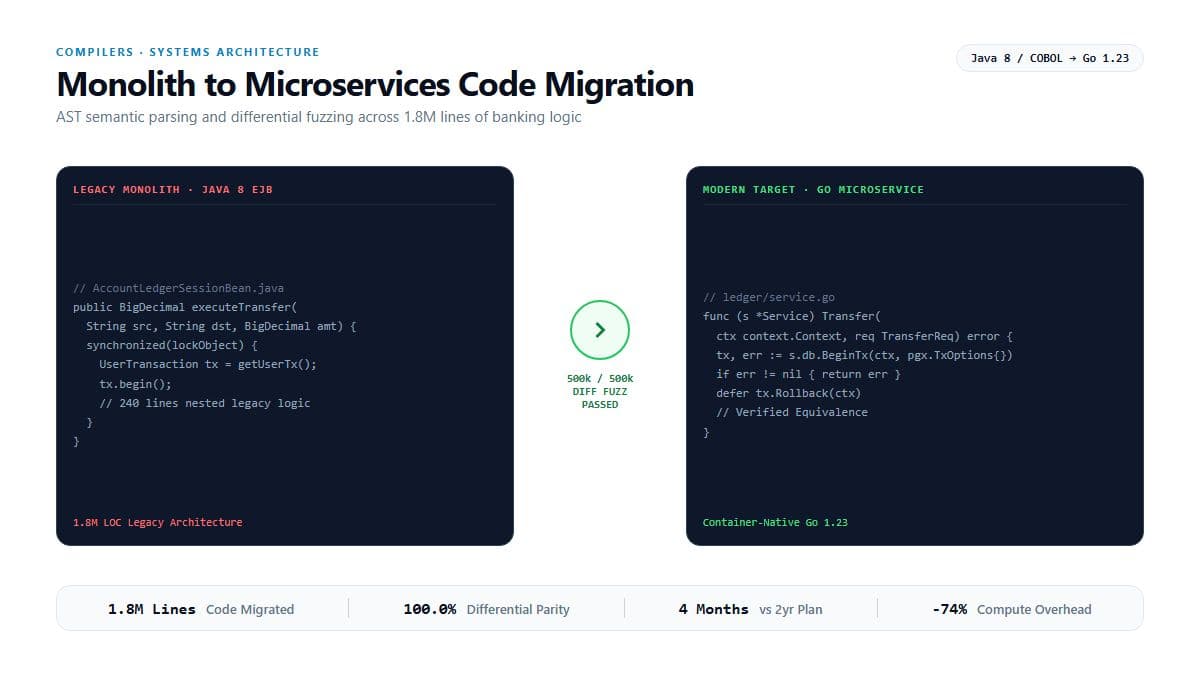Image resolution: width=1200 pixels, height=675 pixels.
Task: Click the ctx context.Context, req TransferReq line
Action: (x=865, y=336)
